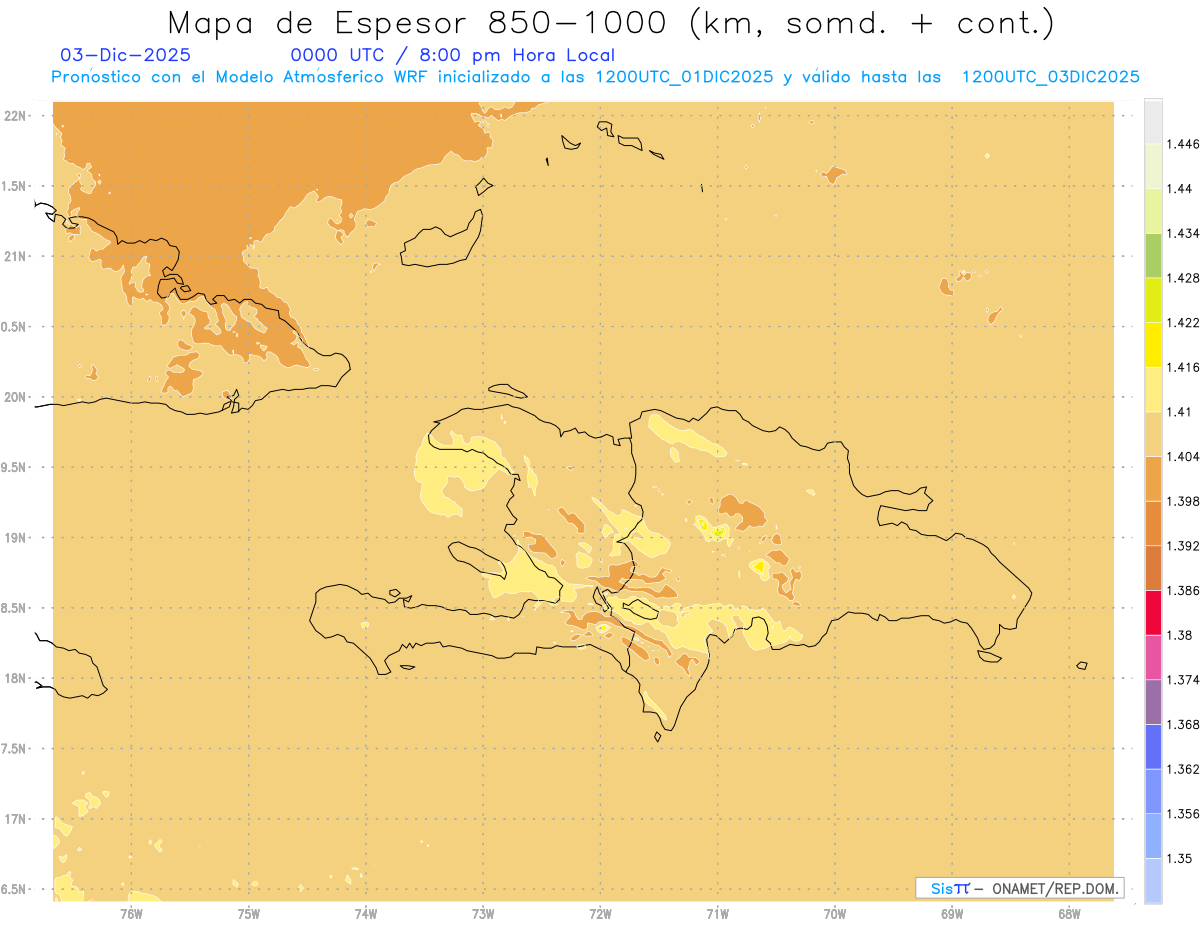Select the initialization stamp '1200UTC_01DIC2025'
The height and width of the screenshot is (927, 1200).
point(683,77)
